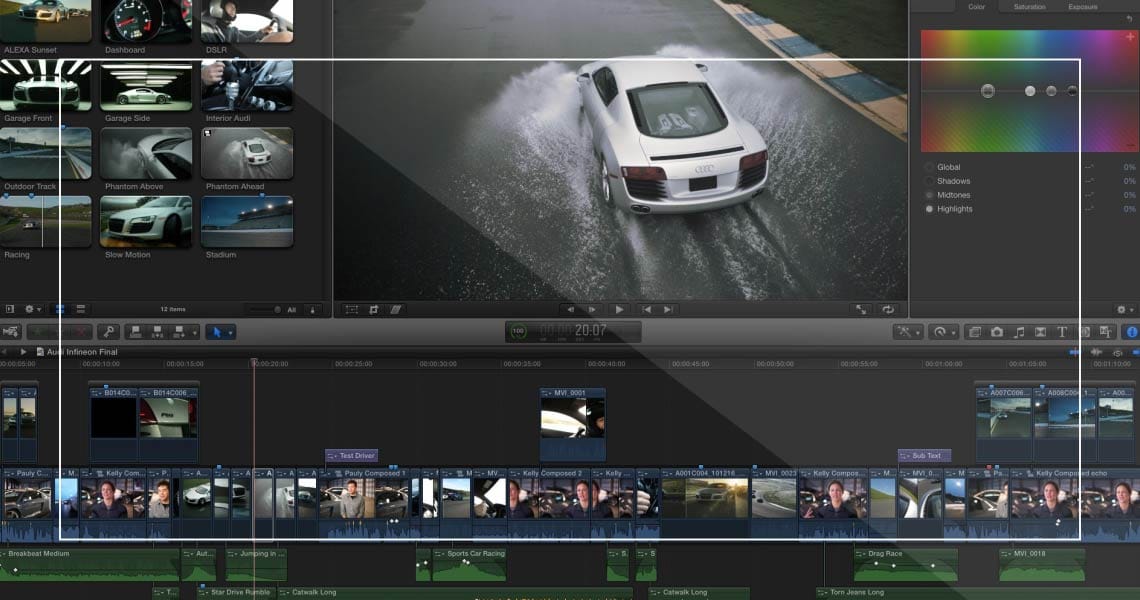Select the Highlights color control
Viewport: 1140px width, 600px height.
(x=954, y=209)
